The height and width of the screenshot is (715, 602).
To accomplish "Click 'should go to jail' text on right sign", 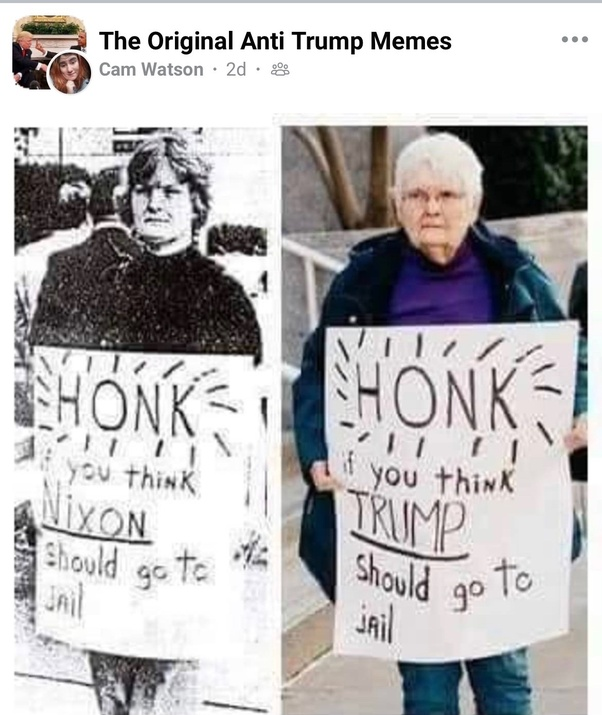I will [442, 595].
